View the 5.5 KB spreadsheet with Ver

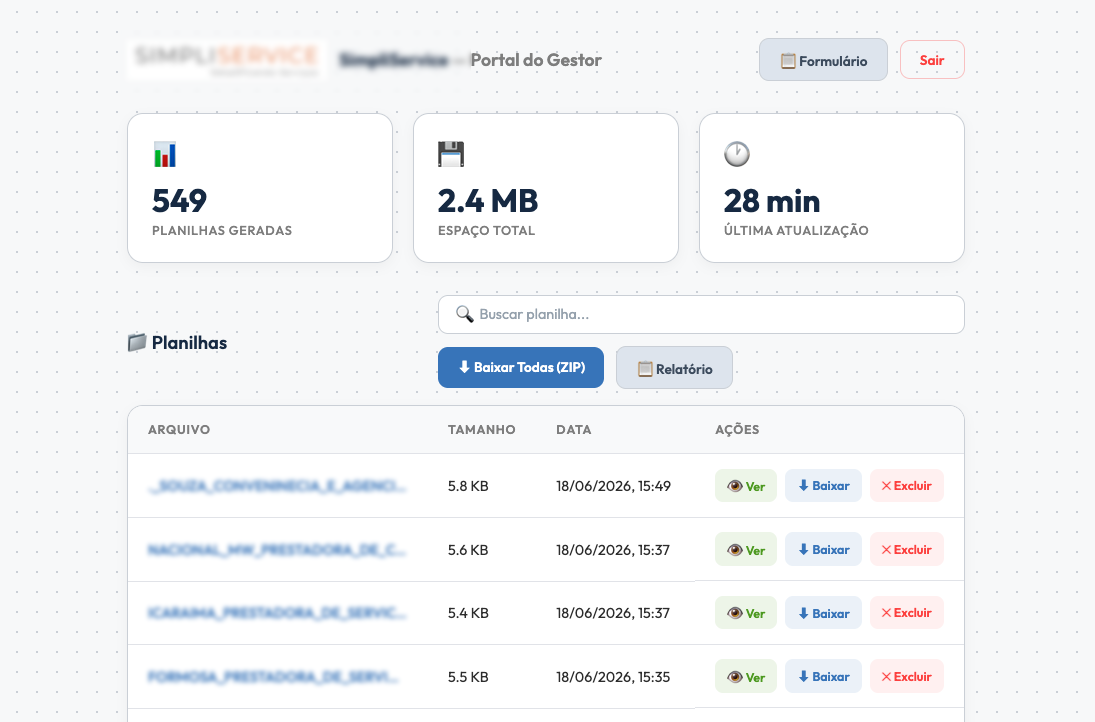(745, 677)
